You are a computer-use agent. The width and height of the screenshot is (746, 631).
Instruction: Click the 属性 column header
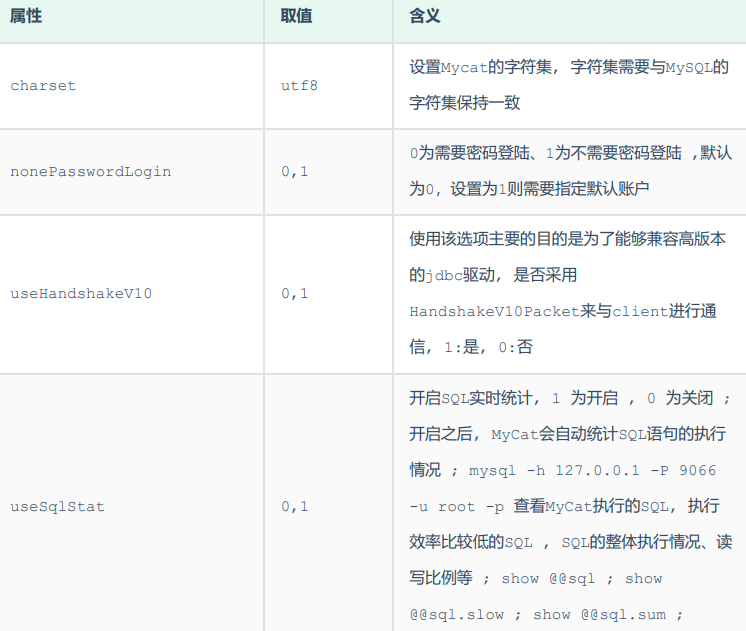26,16
